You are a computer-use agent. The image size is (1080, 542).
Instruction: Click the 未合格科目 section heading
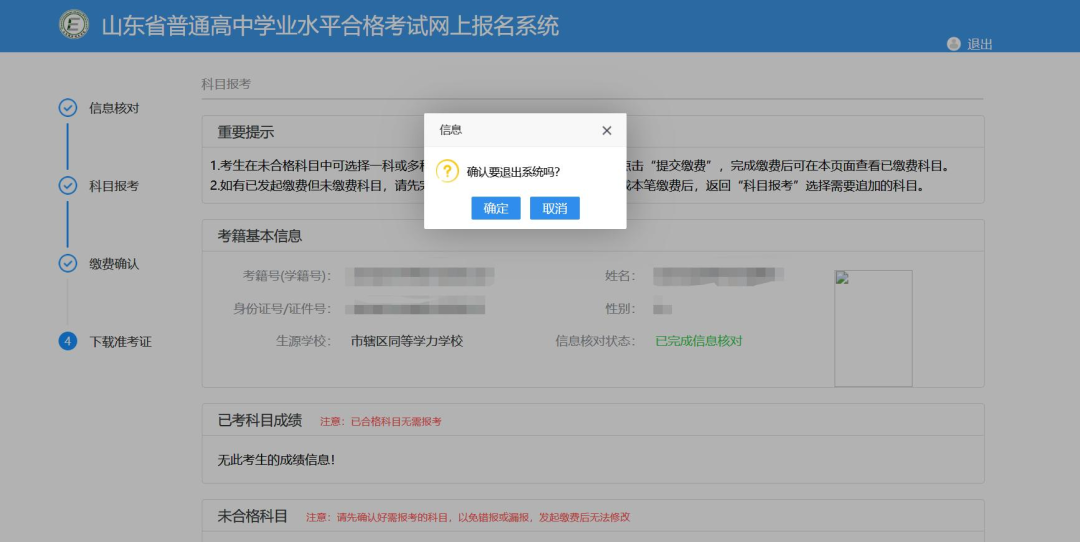pos(253,517)
